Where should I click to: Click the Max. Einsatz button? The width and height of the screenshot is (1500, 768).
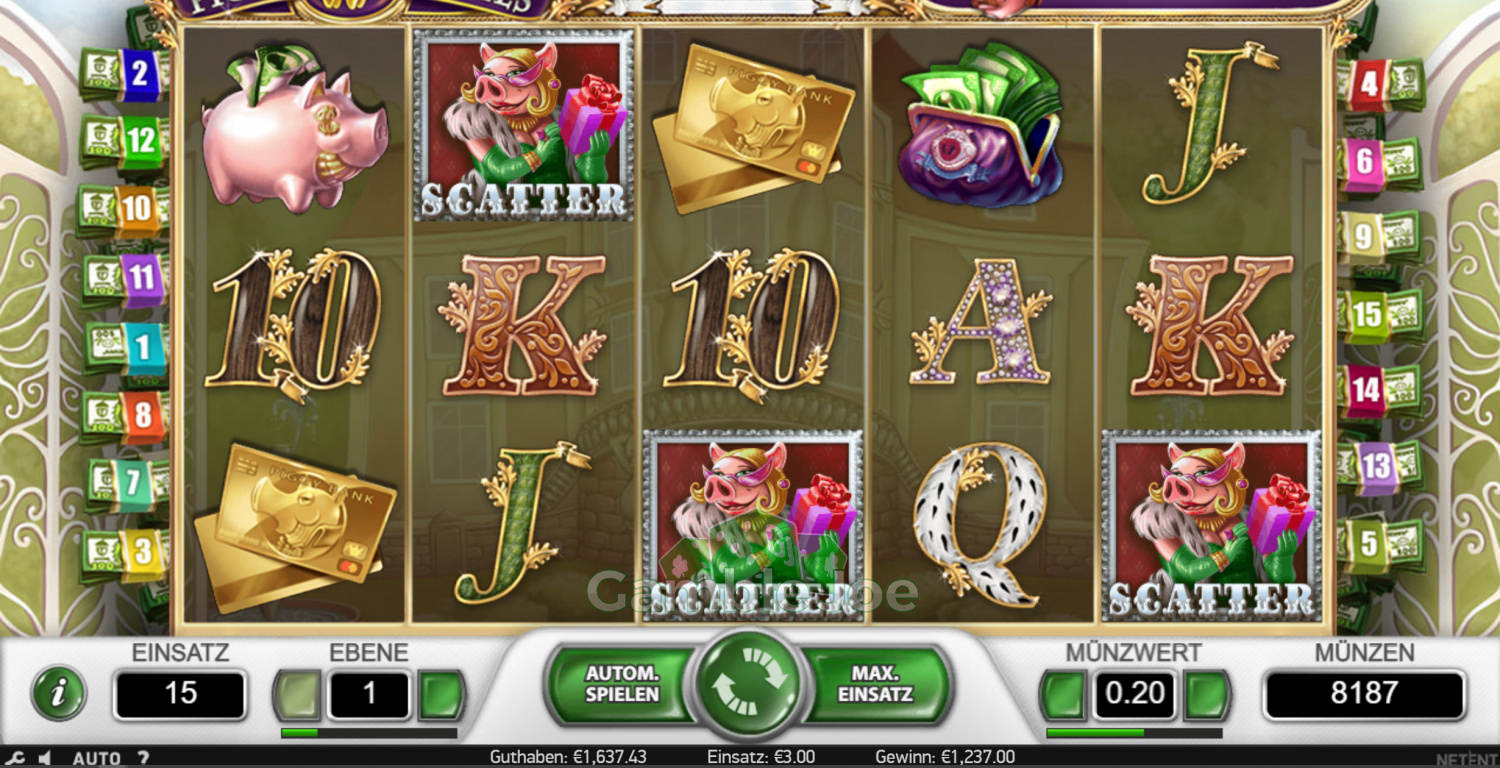point(875,684)
